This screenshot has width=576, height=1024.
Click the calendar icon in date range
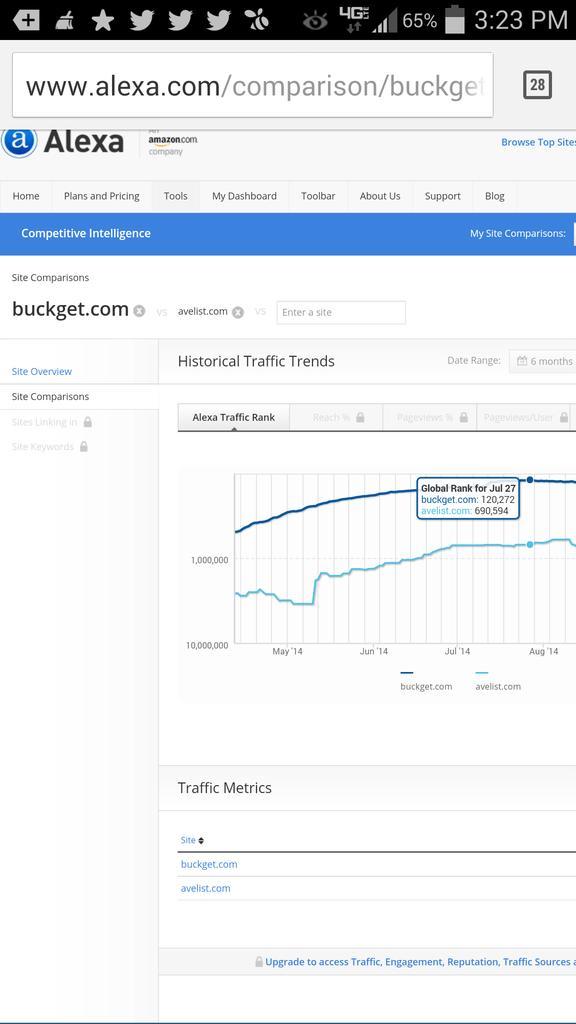click(x=522, y=361)
